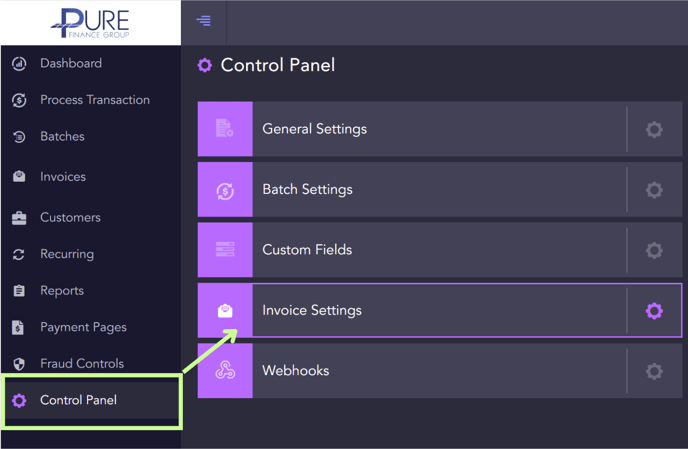Click the Webhooks purple tile icon
688x449 pixels.
tap(225, 371)
